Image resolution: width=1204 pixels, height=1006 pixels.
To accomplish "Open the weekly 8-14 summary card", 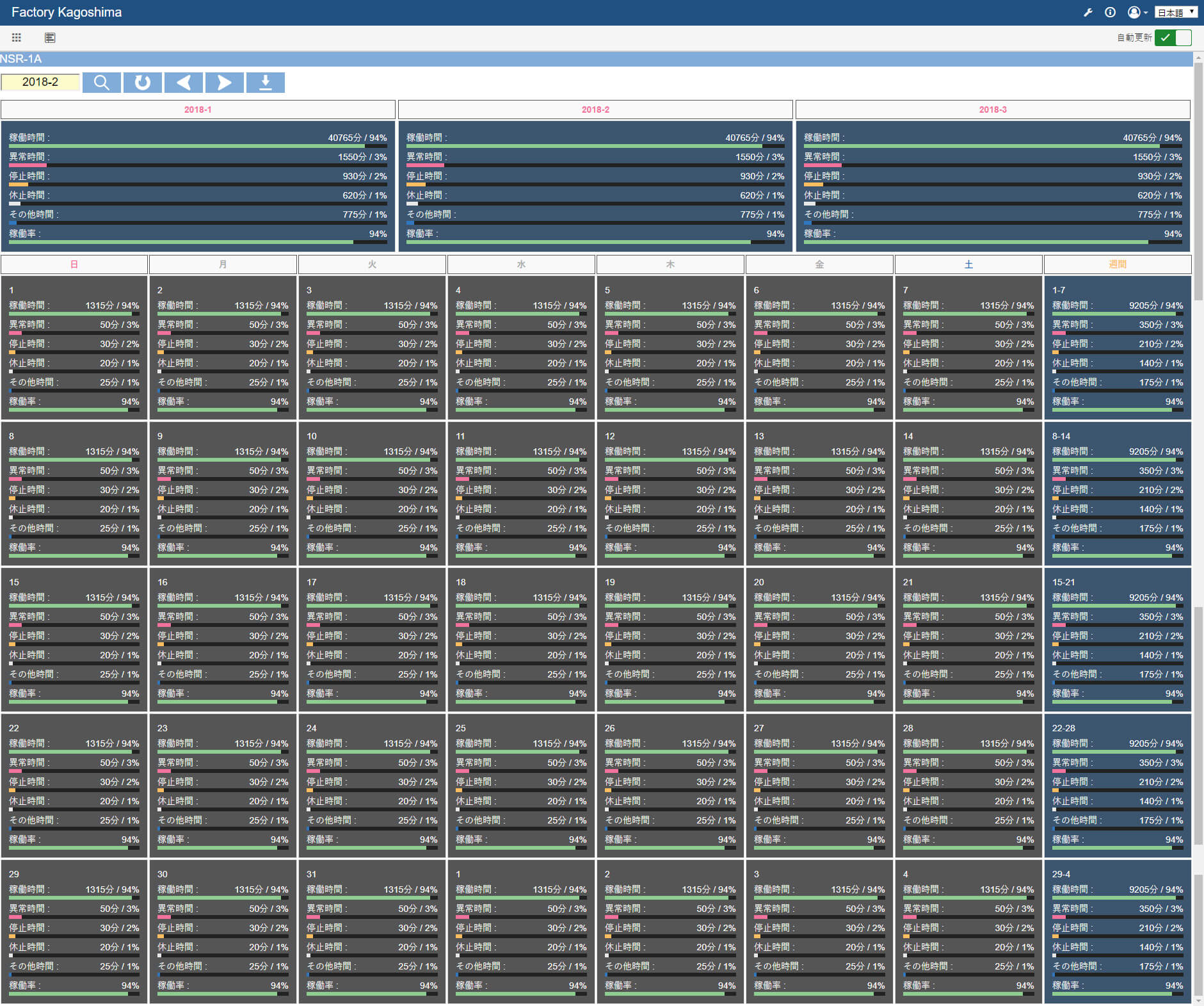I will coord(1118,494).
